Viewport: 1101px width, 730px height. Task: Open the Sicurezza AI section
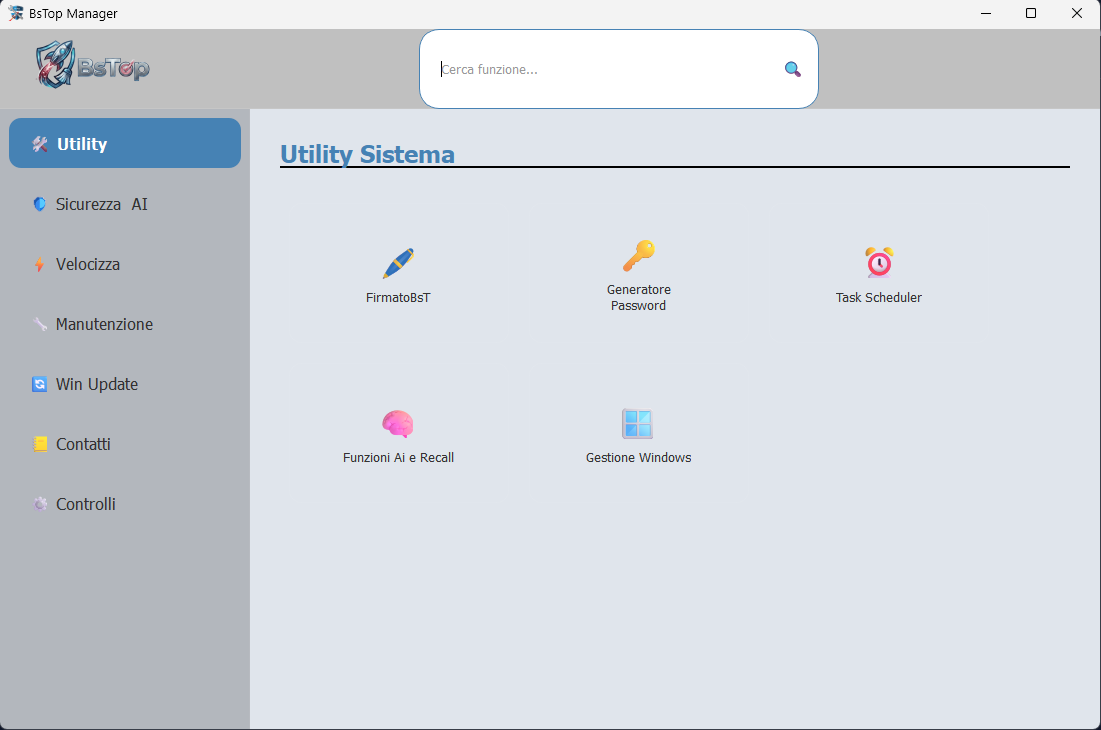pyautogui.click(x=100, y=203)
